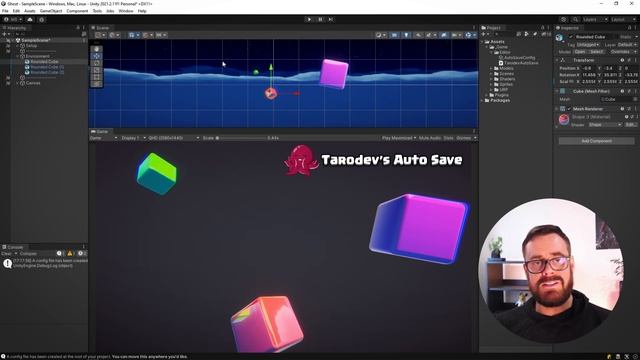This screenshot has width=640, height=360.
Task: Open the Tag dropdown in Inspector
Action: coord(587,44)
